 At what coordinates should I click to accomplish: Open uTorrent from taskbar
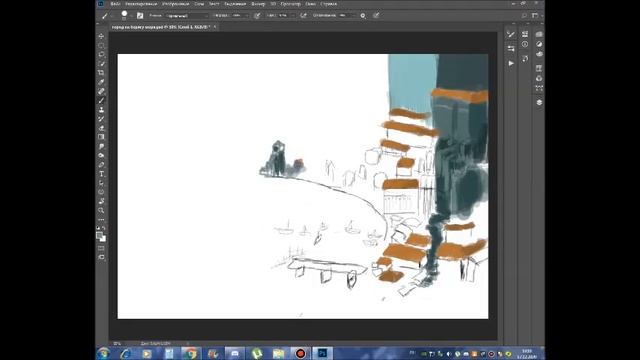[x=257, y=353]
